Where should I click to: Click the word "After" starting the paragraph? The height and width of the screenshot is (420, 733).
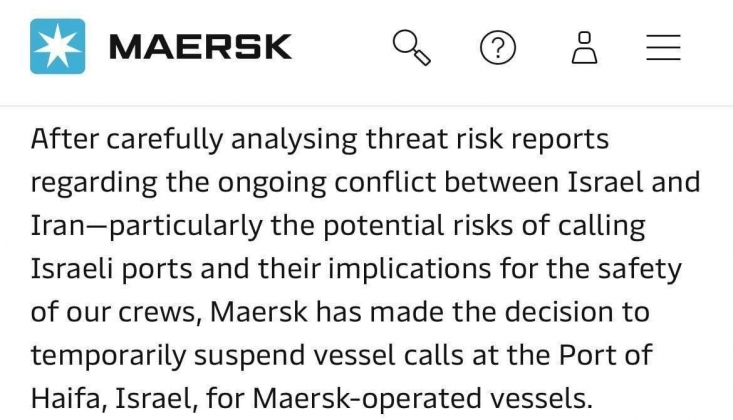pyautogui.click(x=65, y=139)
